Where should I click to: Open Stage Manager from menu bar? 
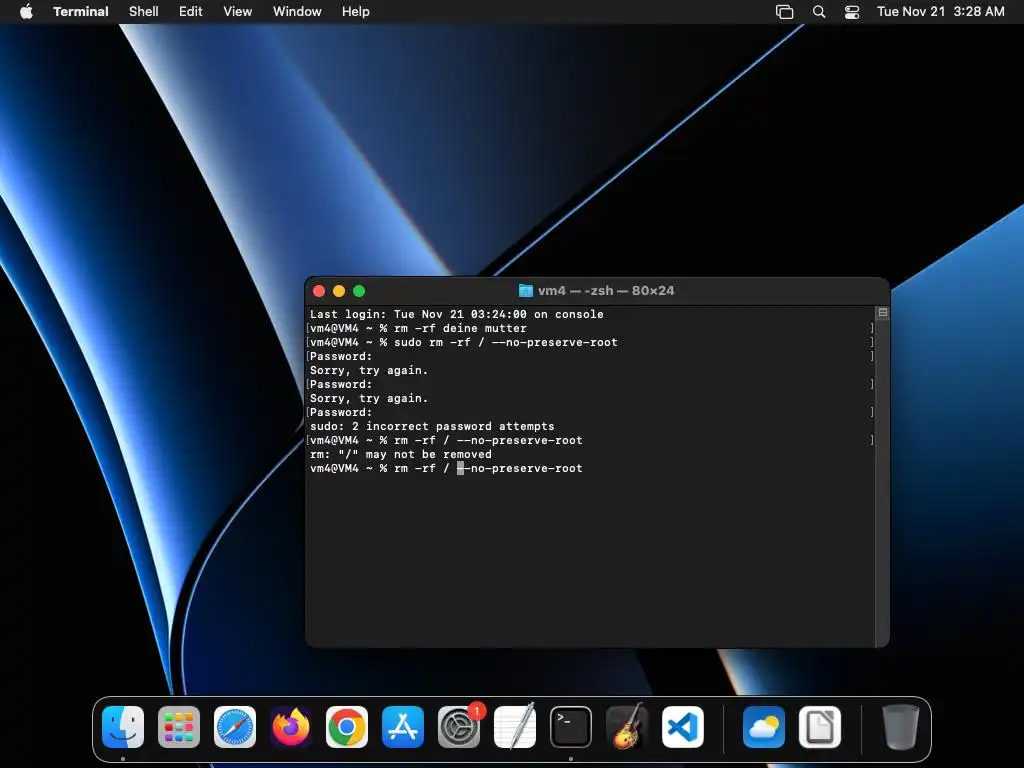[784, 12]
